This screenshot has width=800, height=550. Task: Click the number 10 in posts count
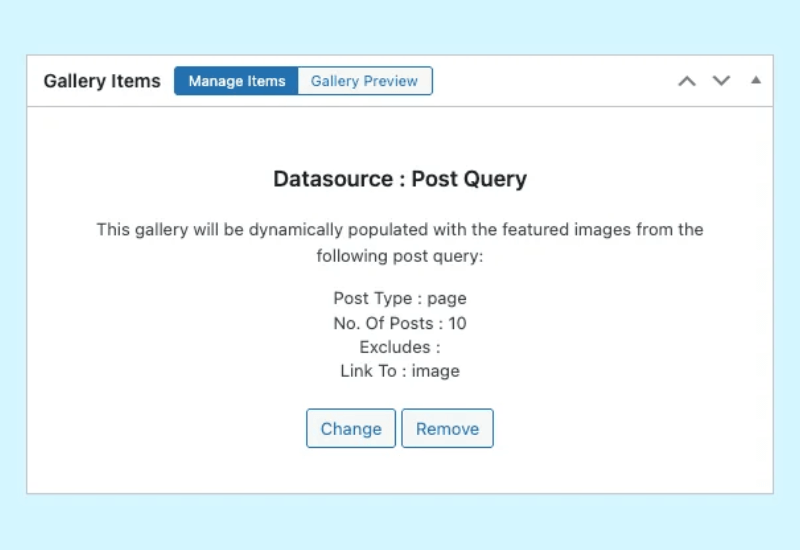[457, 323]
